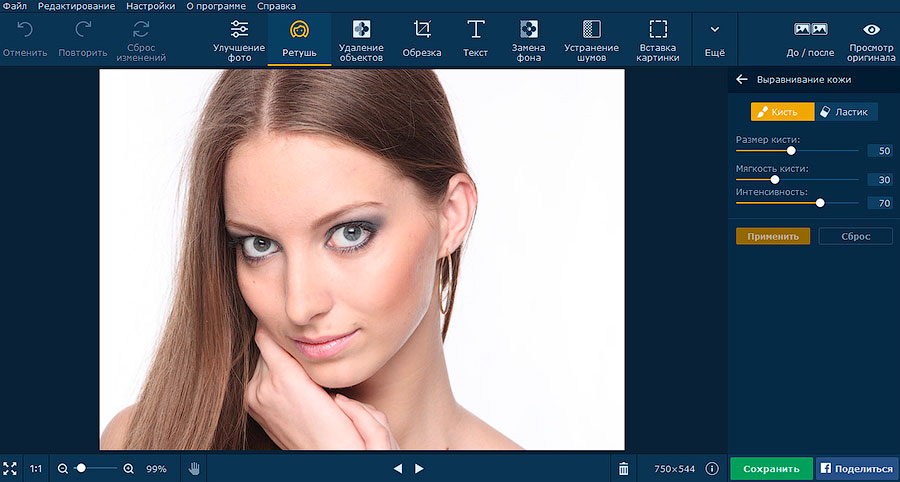Click the Применить apply button
900x482 pixels.
click(773, 236)
